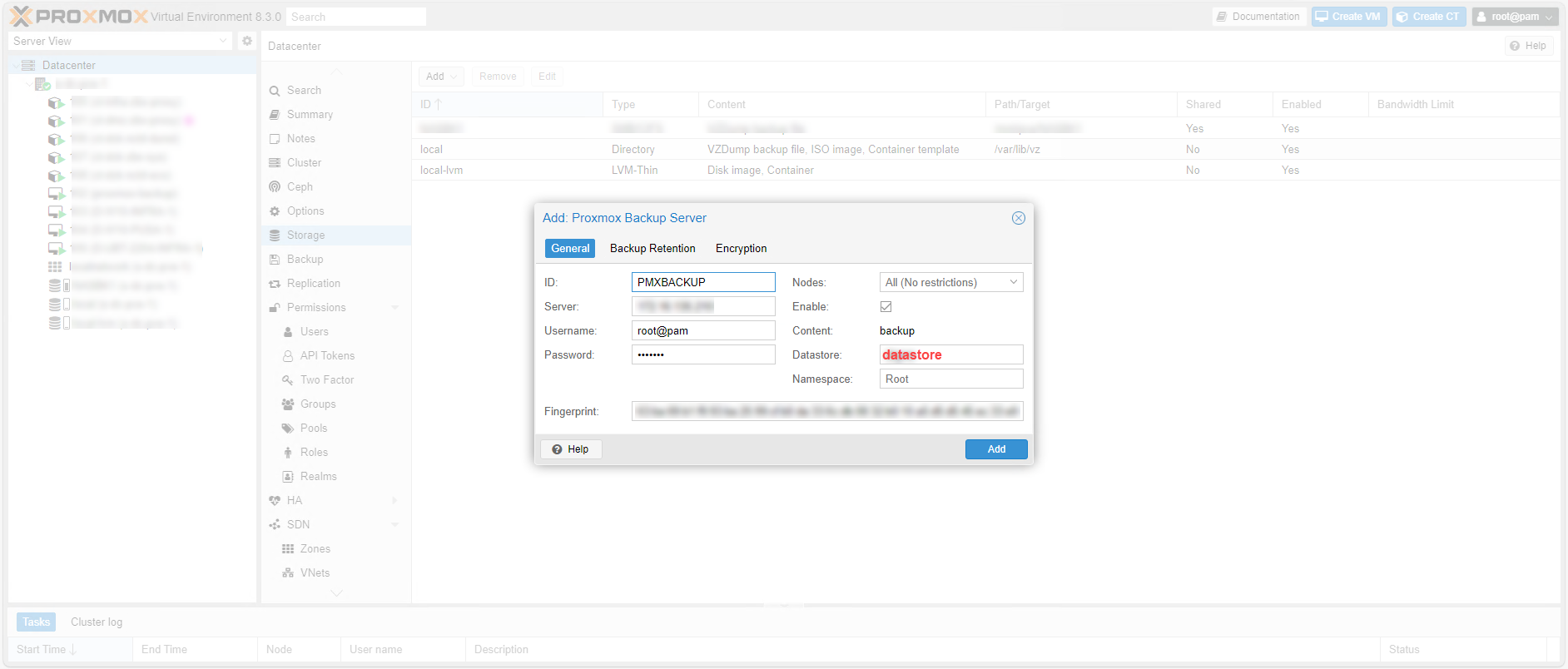Close the Add Proxmox Backup Server dialog
The image size is (1568, 669).
1018,218
